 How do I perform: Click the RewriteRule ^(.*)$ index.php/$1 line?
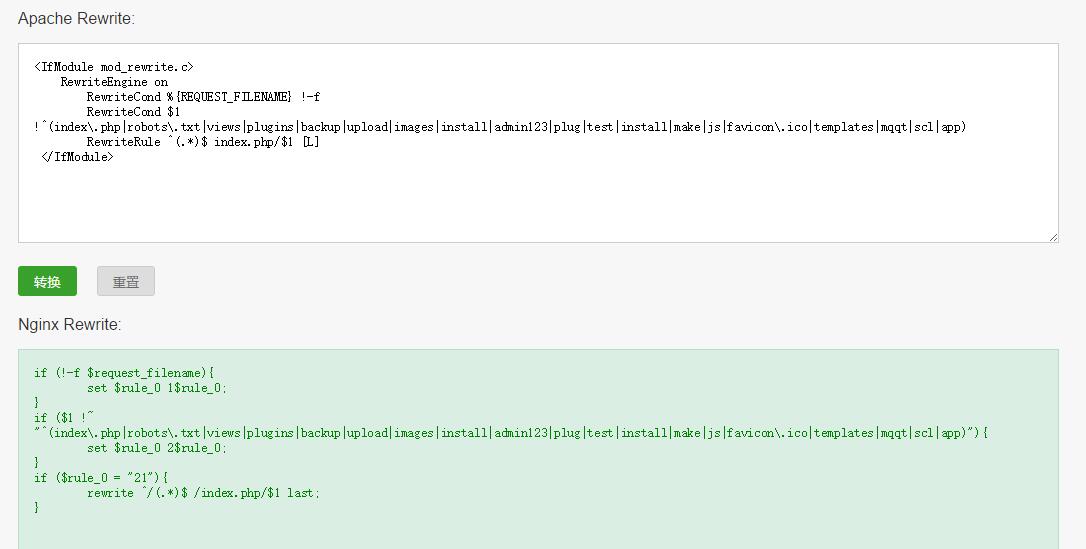coord(203,142)
